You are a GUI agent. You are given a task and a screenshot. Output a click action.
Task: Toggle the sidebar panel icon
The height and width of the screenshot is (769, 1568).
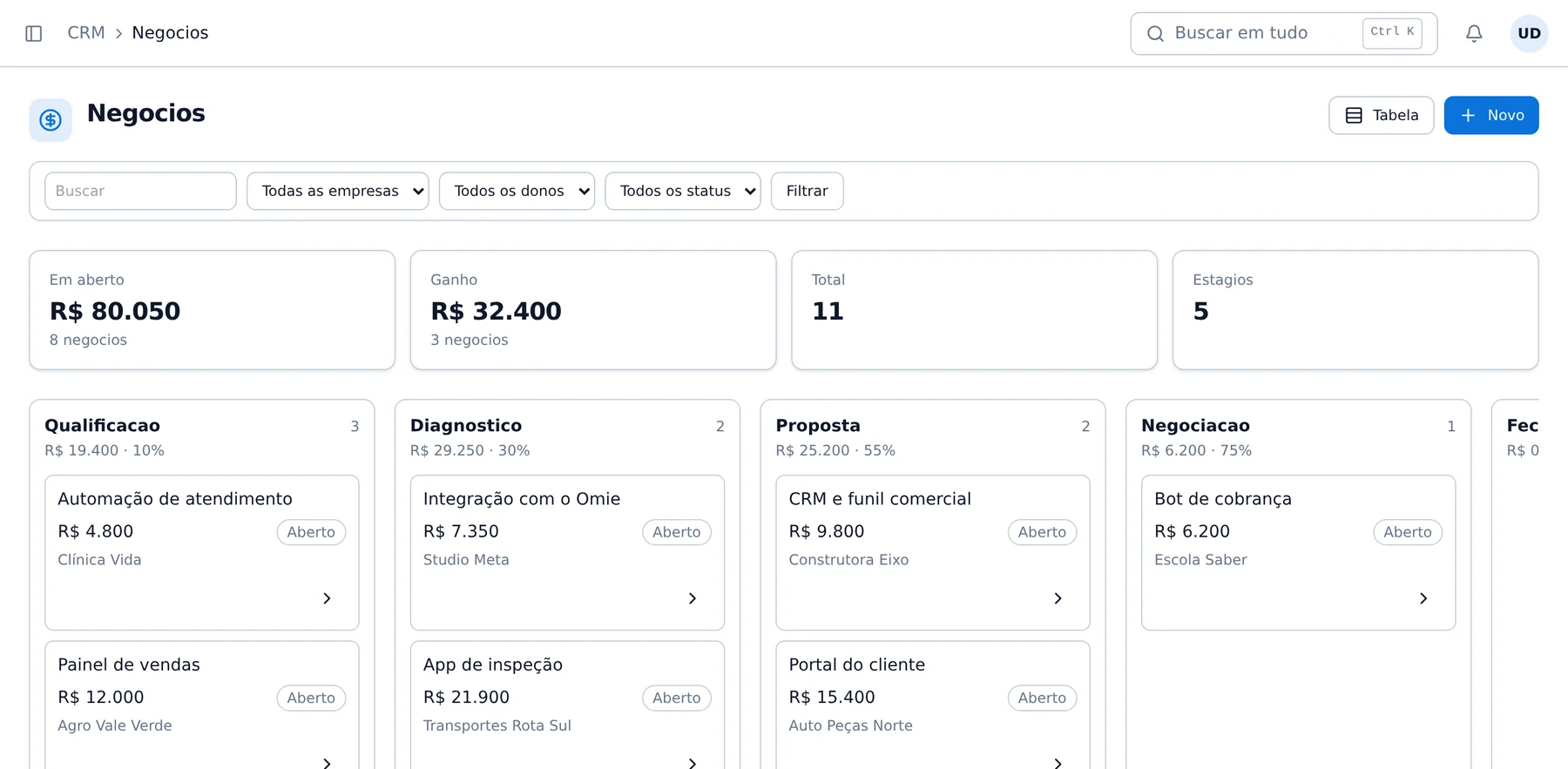click(x=34, y=33)
